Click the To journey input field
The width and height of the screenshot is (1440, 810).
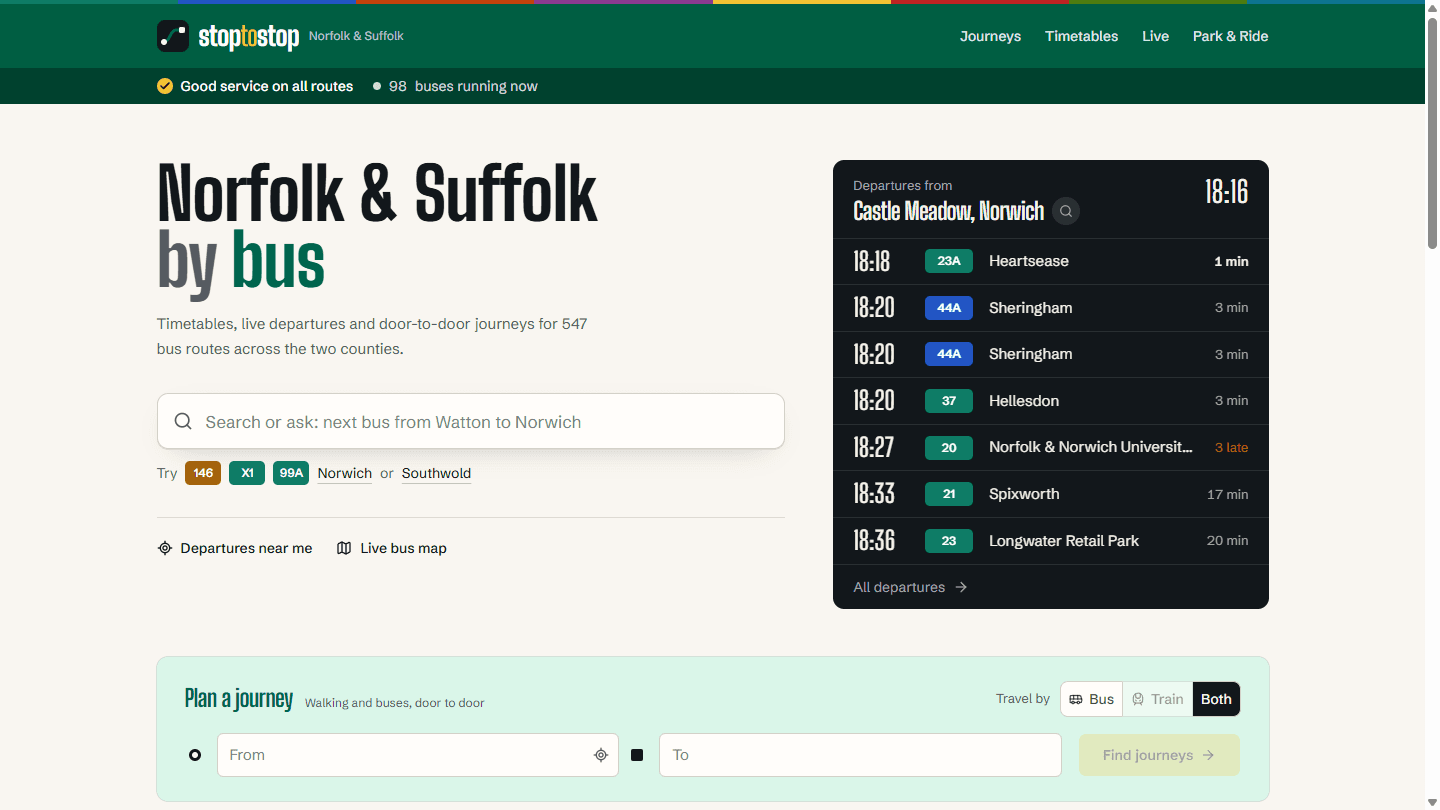860,755
